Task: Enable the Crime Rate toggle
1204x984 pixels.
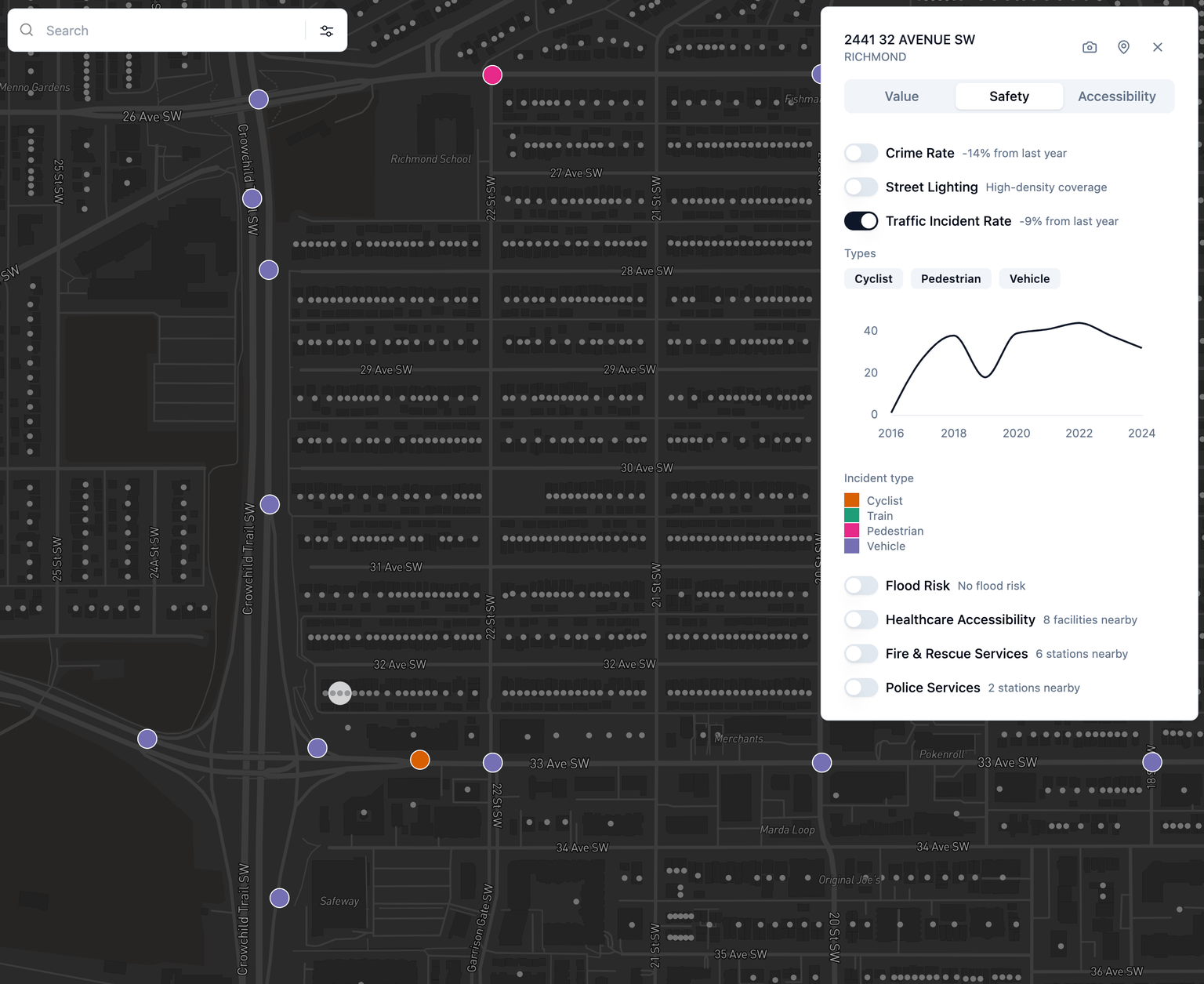Action: tap(861, 153)
